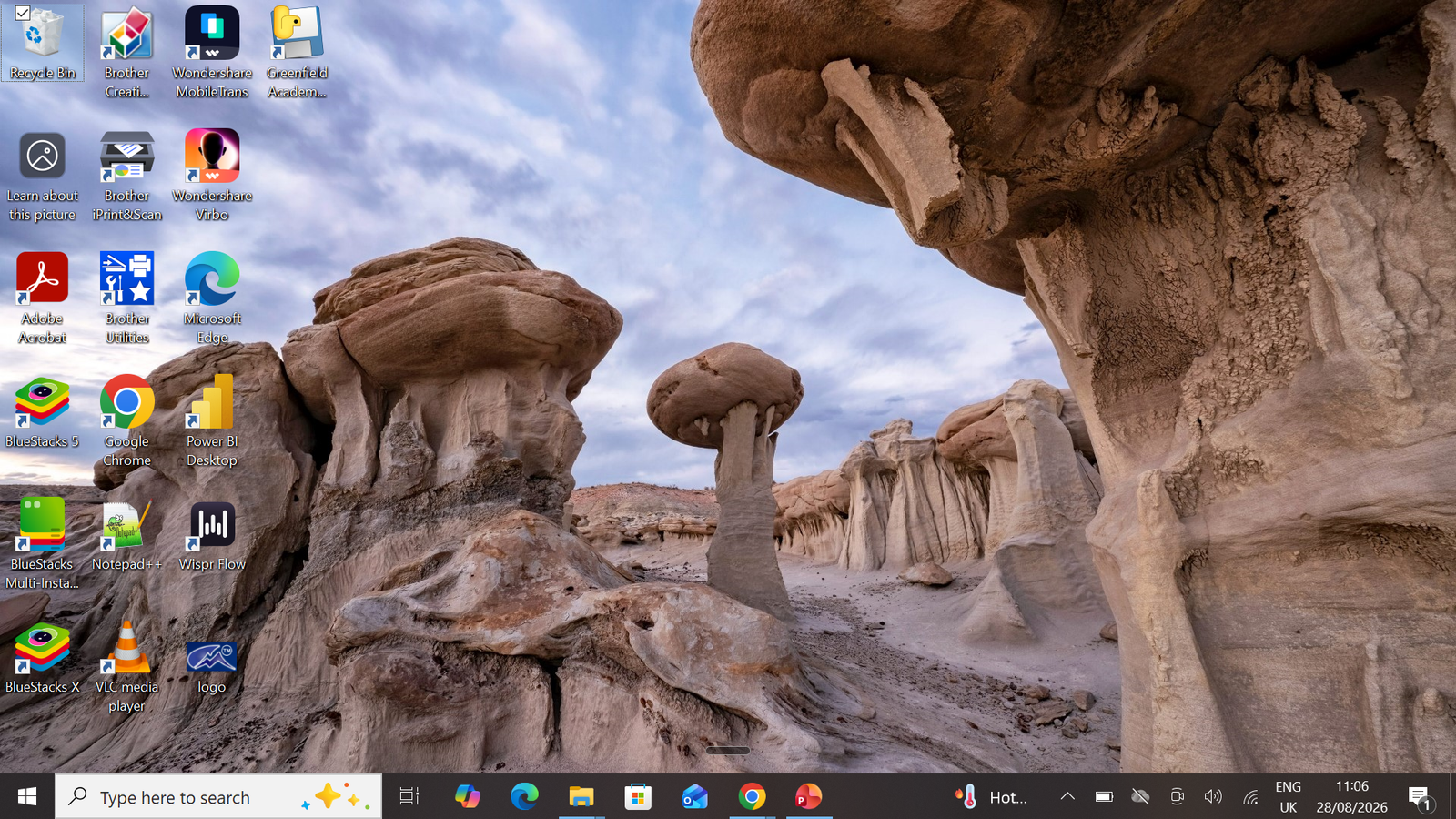Open Outlook from the taskbar
The width and height of the screenshot is (1456, 819).
694,797
